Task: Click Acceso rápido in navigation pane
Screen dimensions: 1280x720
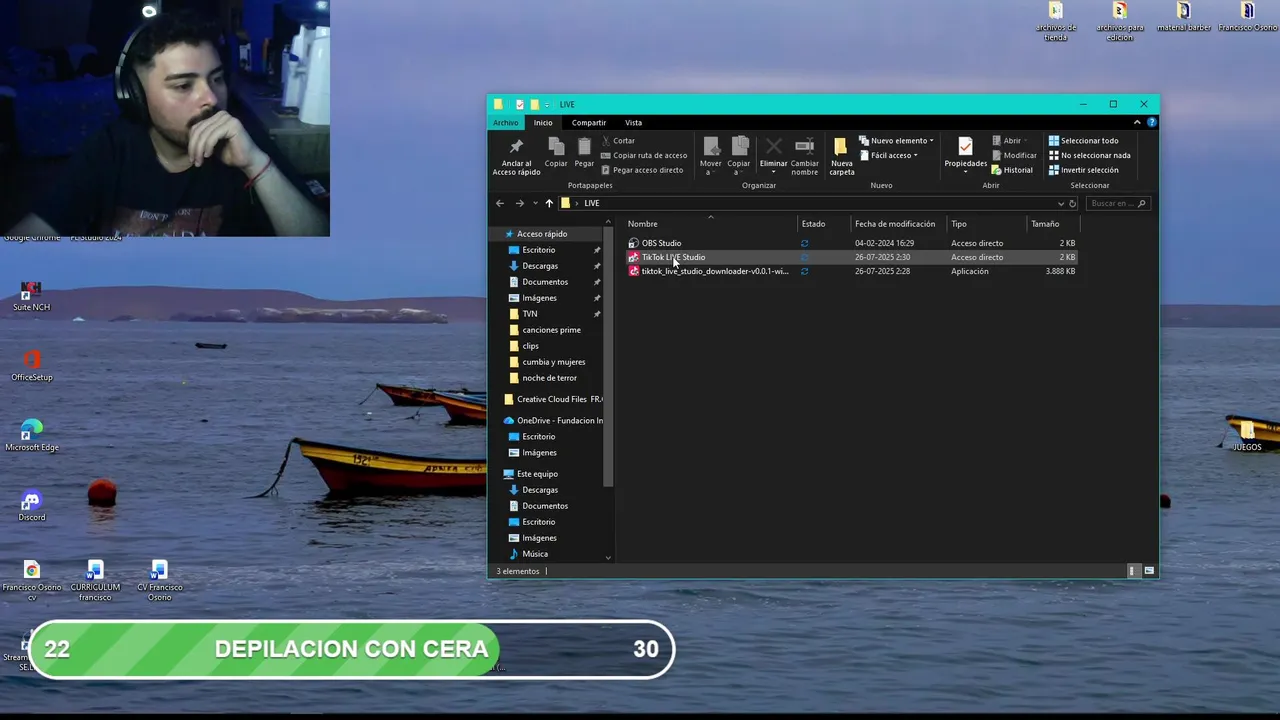Action: (x=541, y=234)
